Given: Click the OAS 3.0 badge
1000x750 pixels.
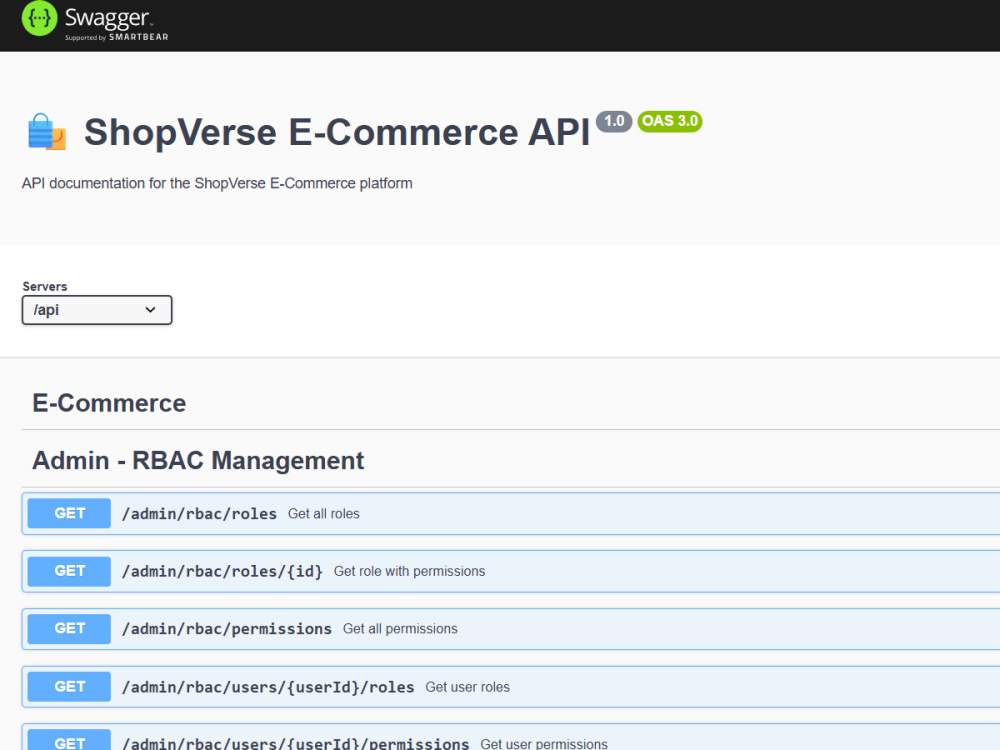Looking at the screenshot, I should coord(670,121).
